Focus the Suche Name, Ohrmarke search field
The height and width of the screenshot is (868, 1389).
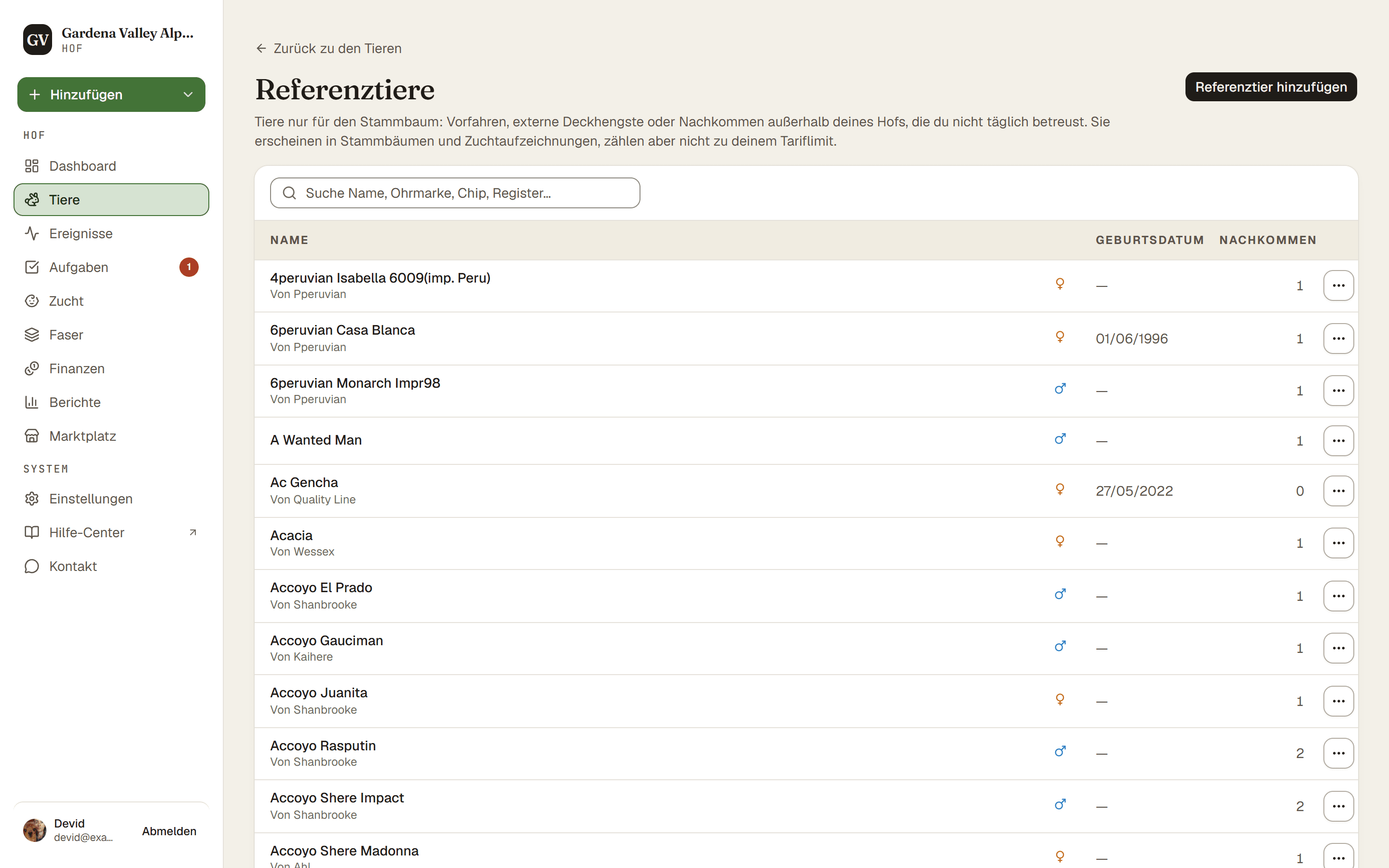[x=455, y=193]
